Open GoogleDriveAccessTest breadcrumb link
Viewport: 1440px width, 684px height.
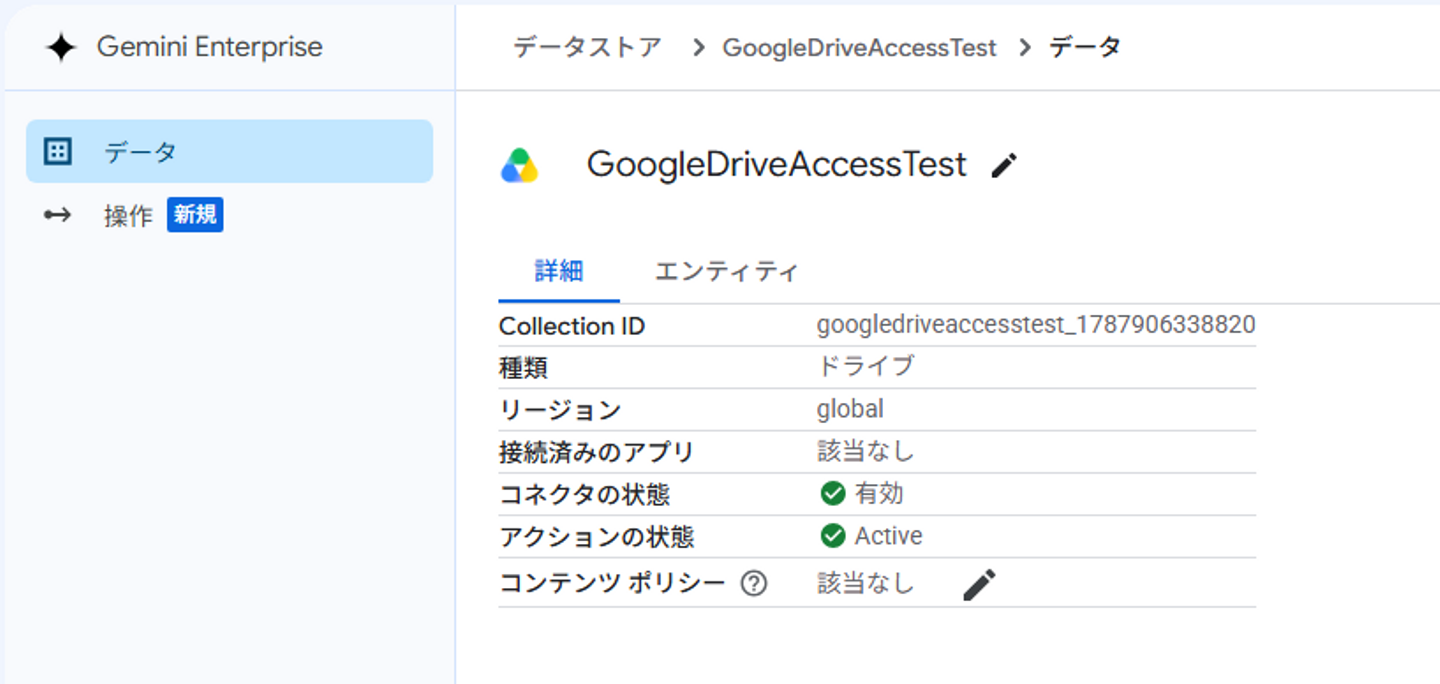coord(859,47)
